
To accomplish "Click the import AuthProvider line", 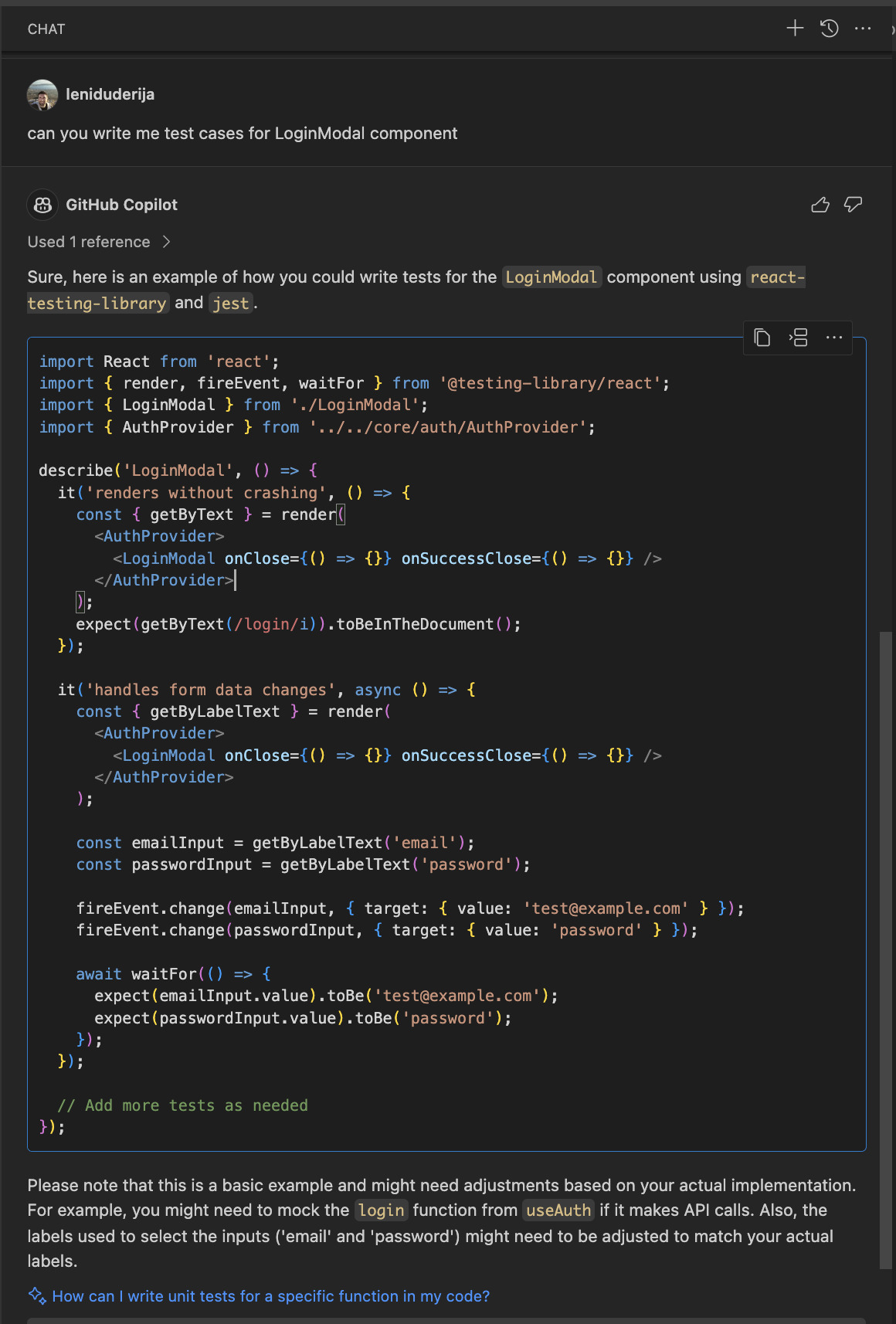I will [x=317, y=427].
